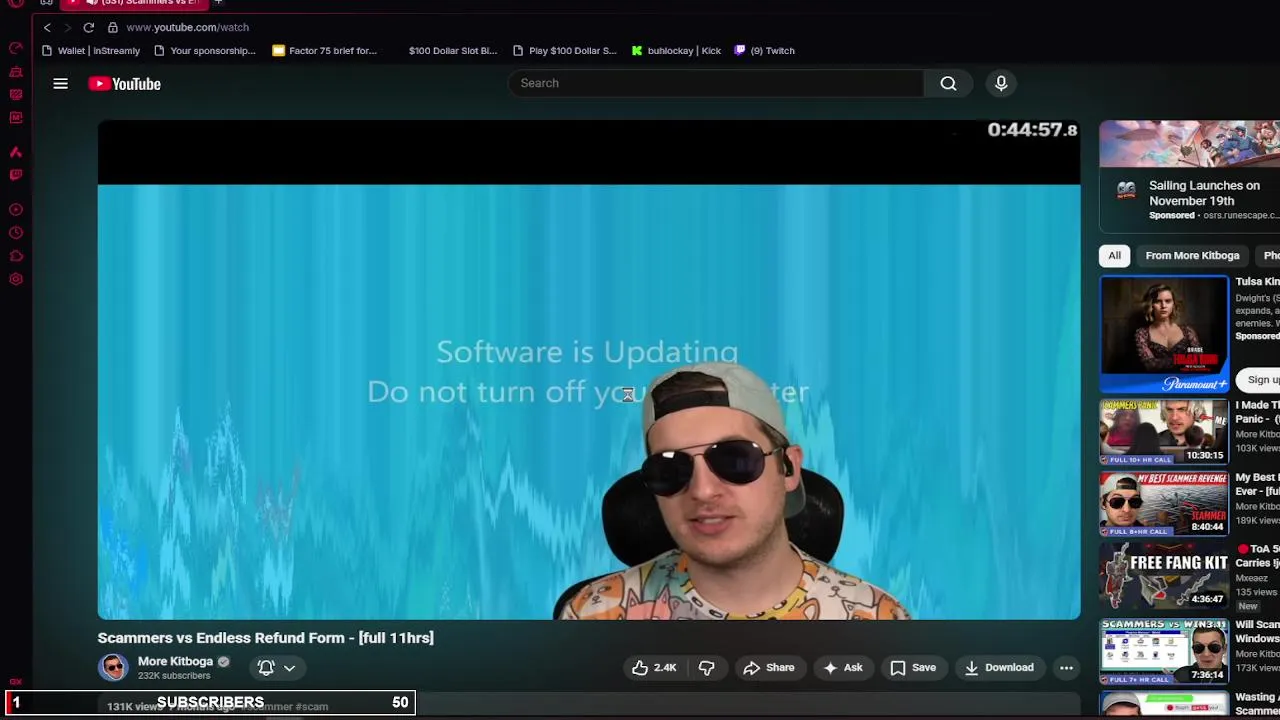The height and width of the screenshot is (720, 1280).
Task: Open the Tulsa King sponsored thumbnail
Action: [x=1164, y=334]
